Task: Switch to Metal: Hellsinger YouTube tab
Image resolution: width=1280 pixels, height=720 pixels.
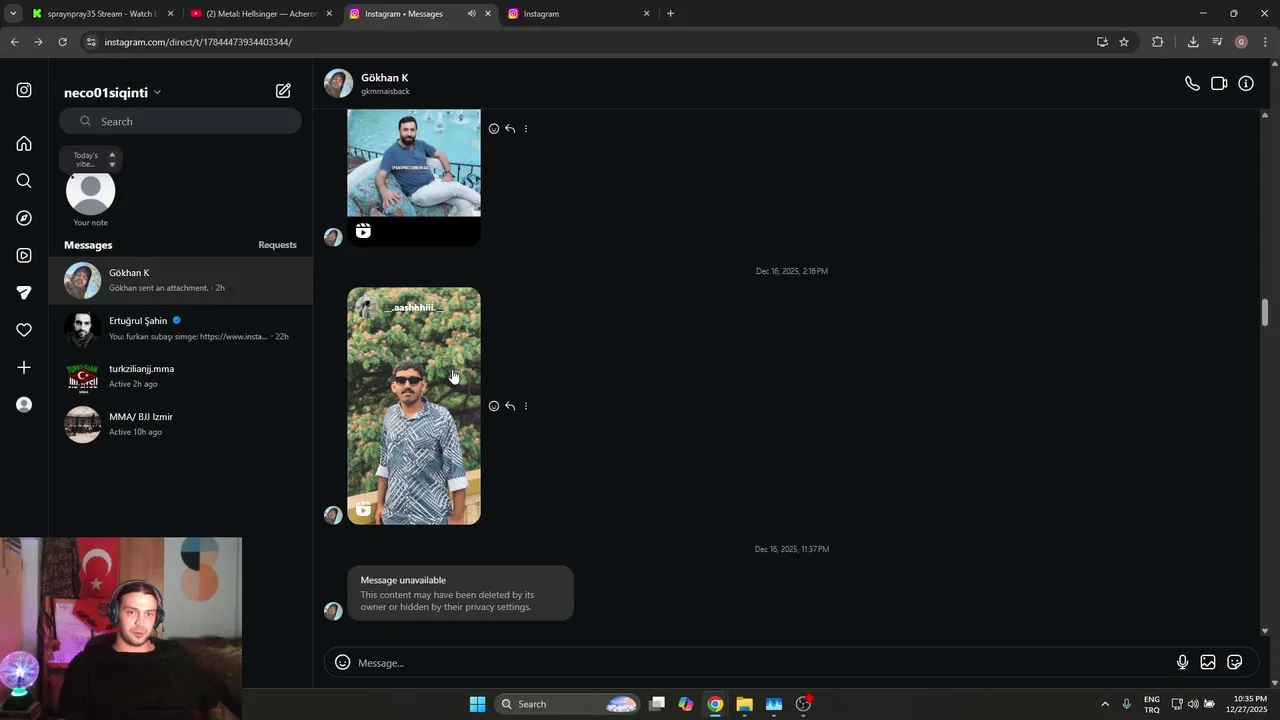Action: (x=262, y=14)
